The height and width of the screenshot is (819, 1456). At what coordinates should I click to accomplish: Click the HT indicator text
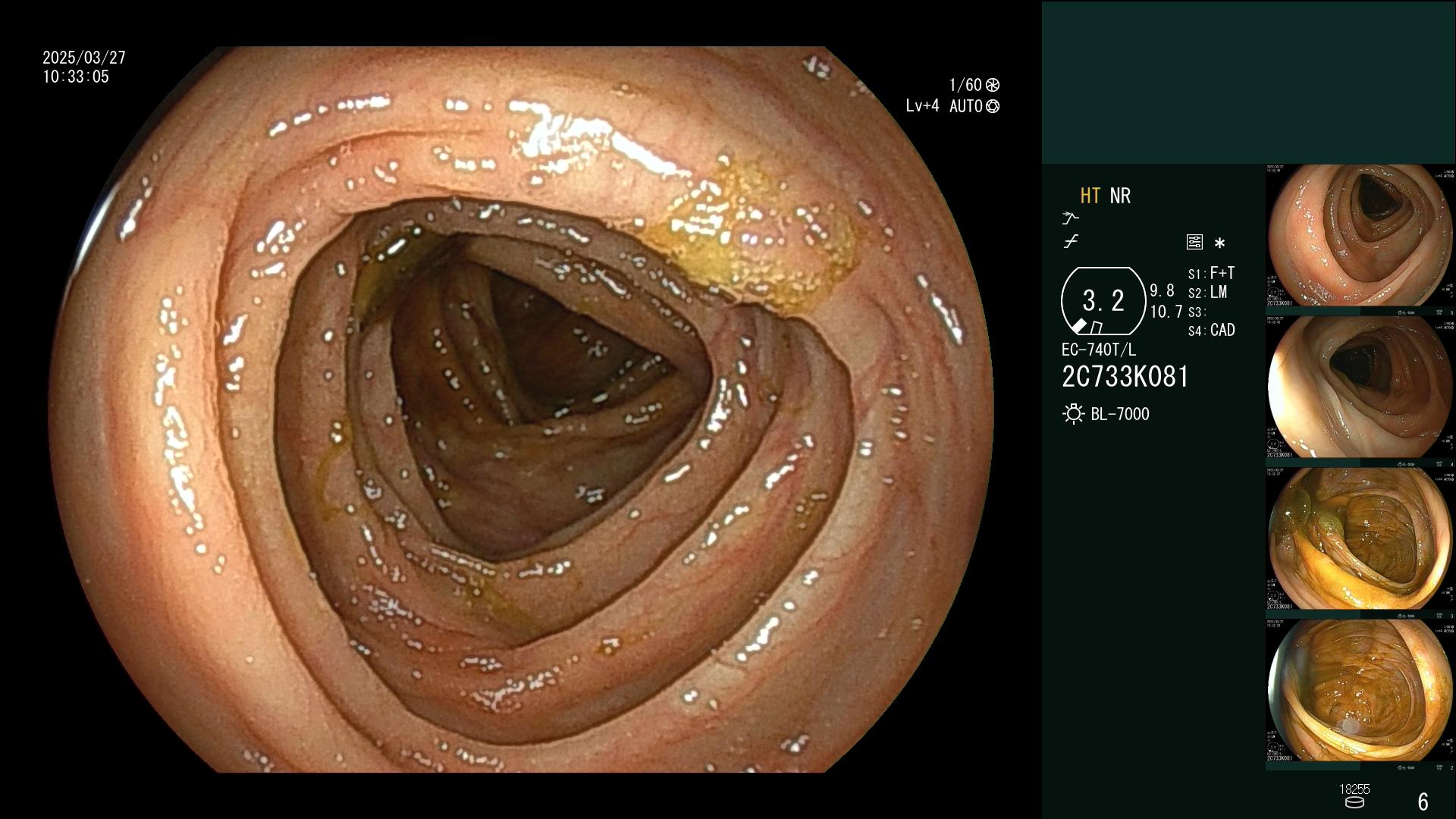click(1090, 196)
